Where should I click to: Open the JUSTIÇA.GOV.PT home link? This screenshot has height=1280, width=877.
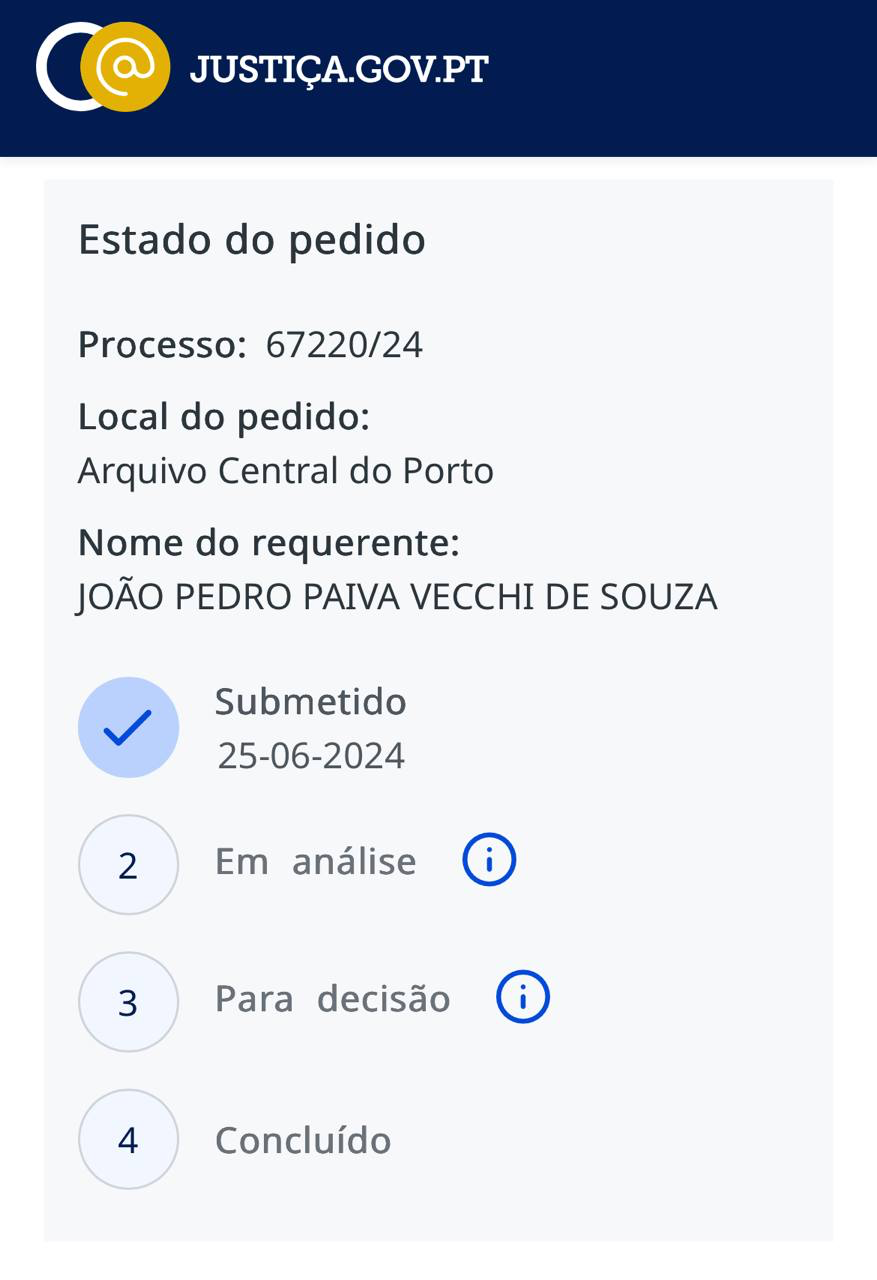tap(339, 70)
